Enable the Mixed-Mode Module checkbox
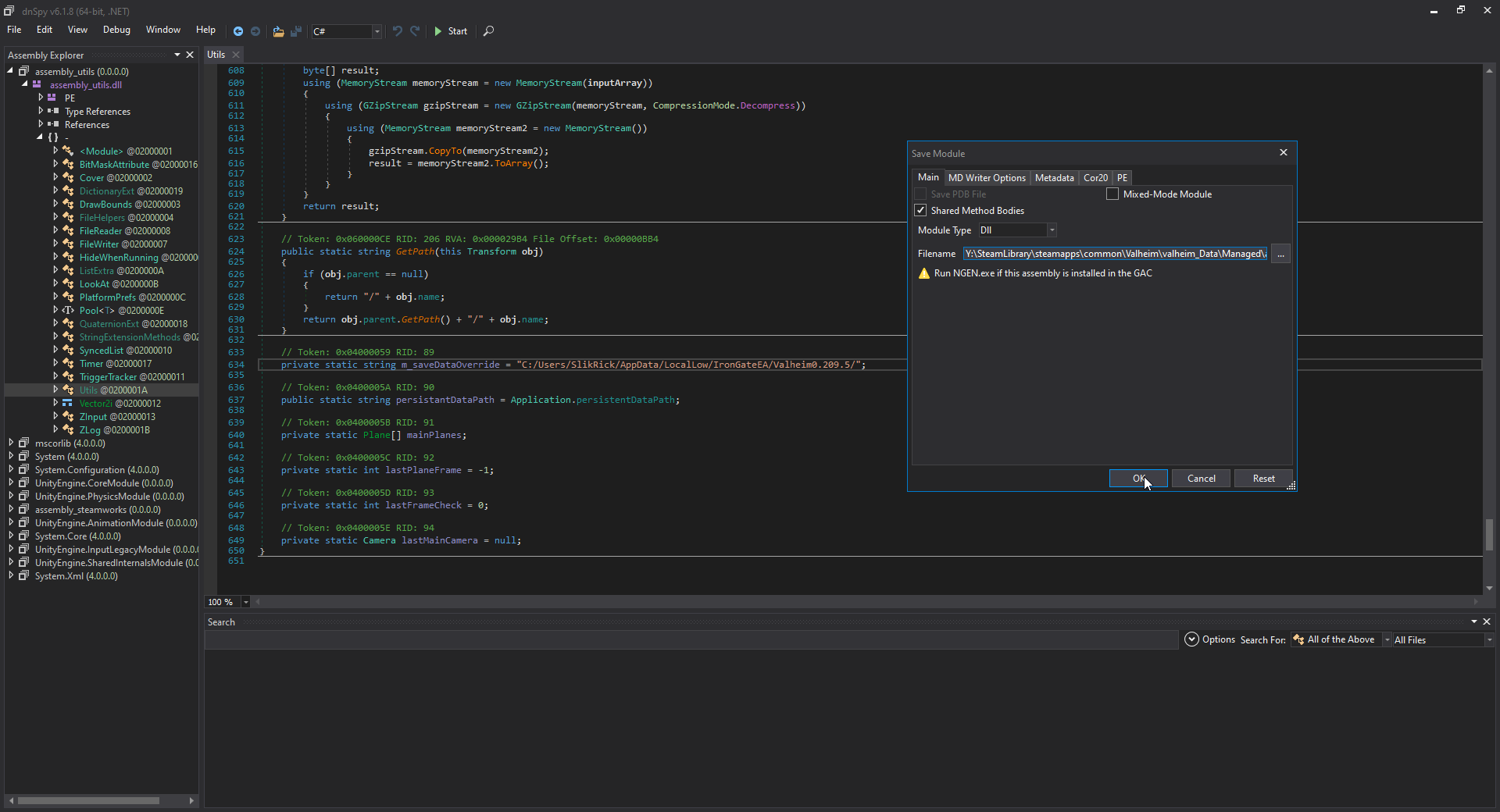Viewport: 1500px width, 812px height. pos(1112,194)
